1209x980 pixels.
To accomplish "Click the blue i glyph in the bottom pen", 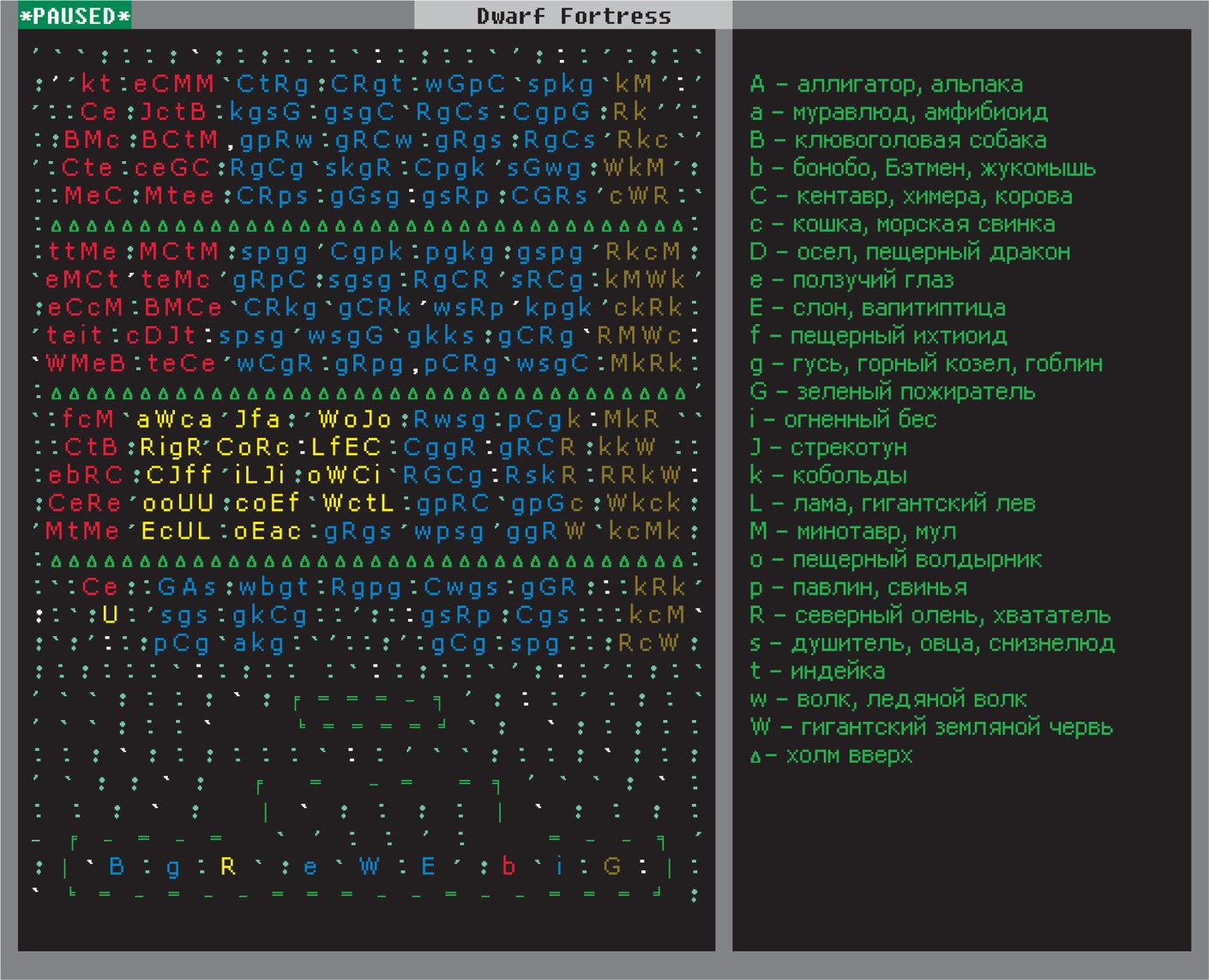I will (558, 867).
